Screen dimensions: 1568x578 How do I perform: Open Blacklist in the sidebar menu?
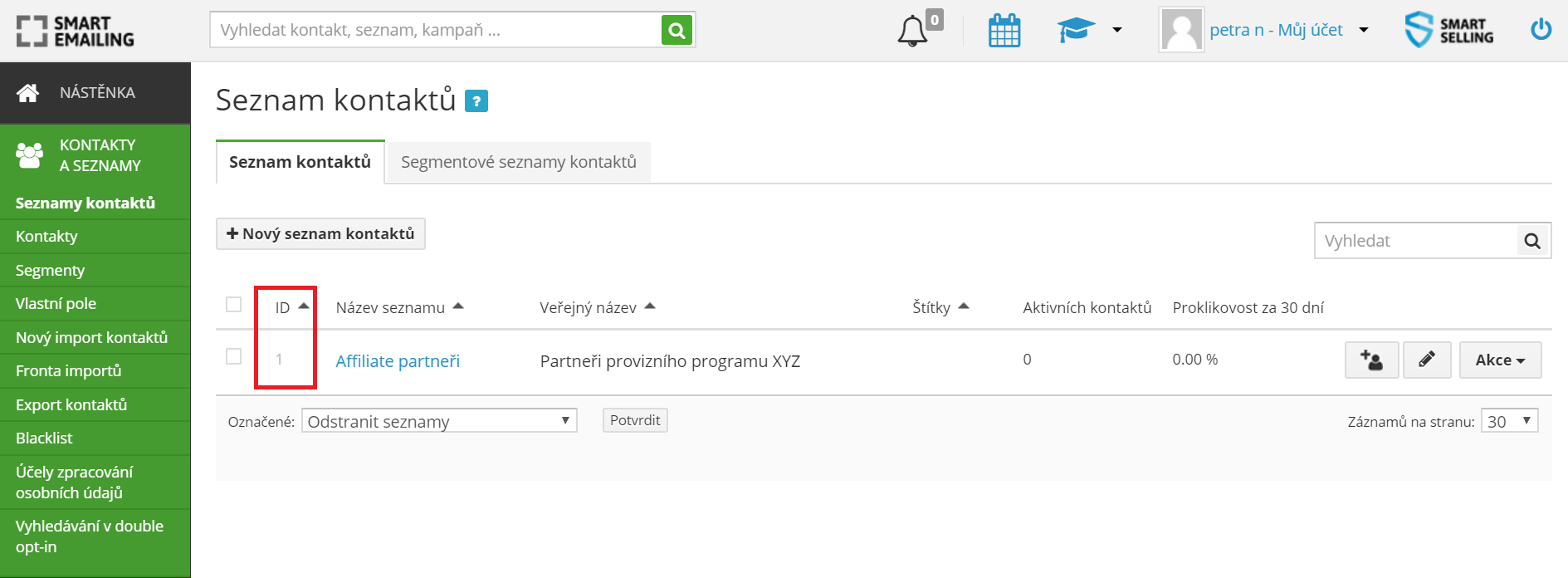click(44, 438)
